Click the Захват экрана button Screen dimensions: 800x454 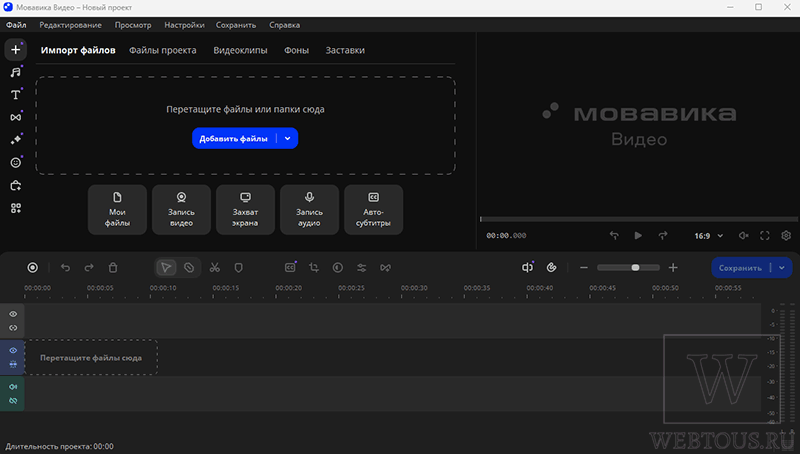pyautogui.click(x=245, y=210)
